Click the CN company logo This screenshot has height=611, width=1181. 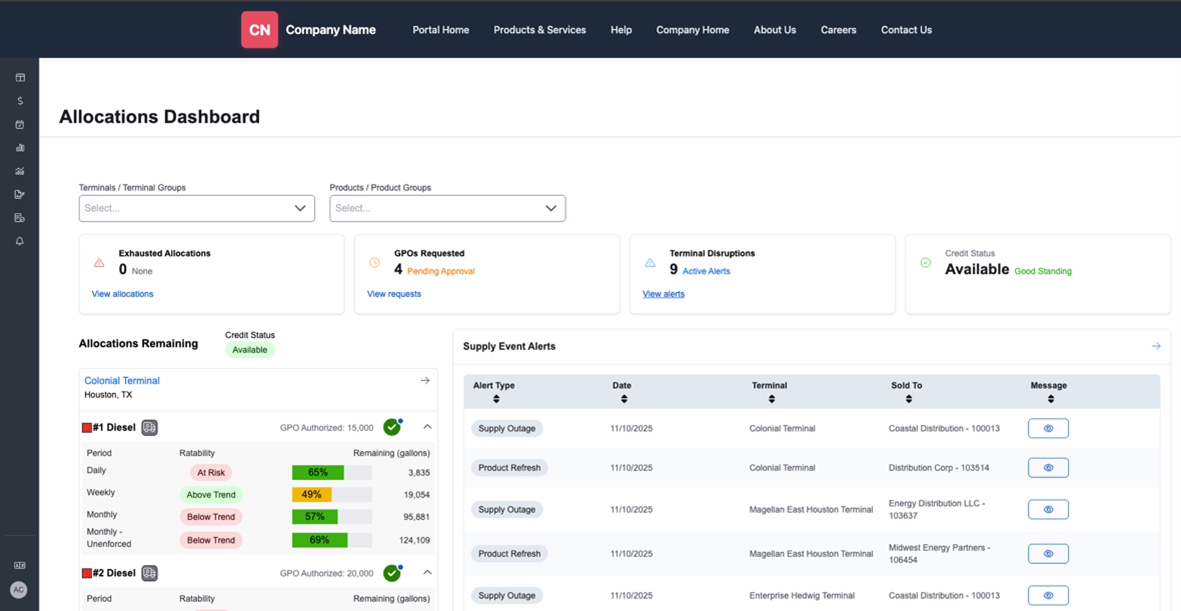[259, 30]
